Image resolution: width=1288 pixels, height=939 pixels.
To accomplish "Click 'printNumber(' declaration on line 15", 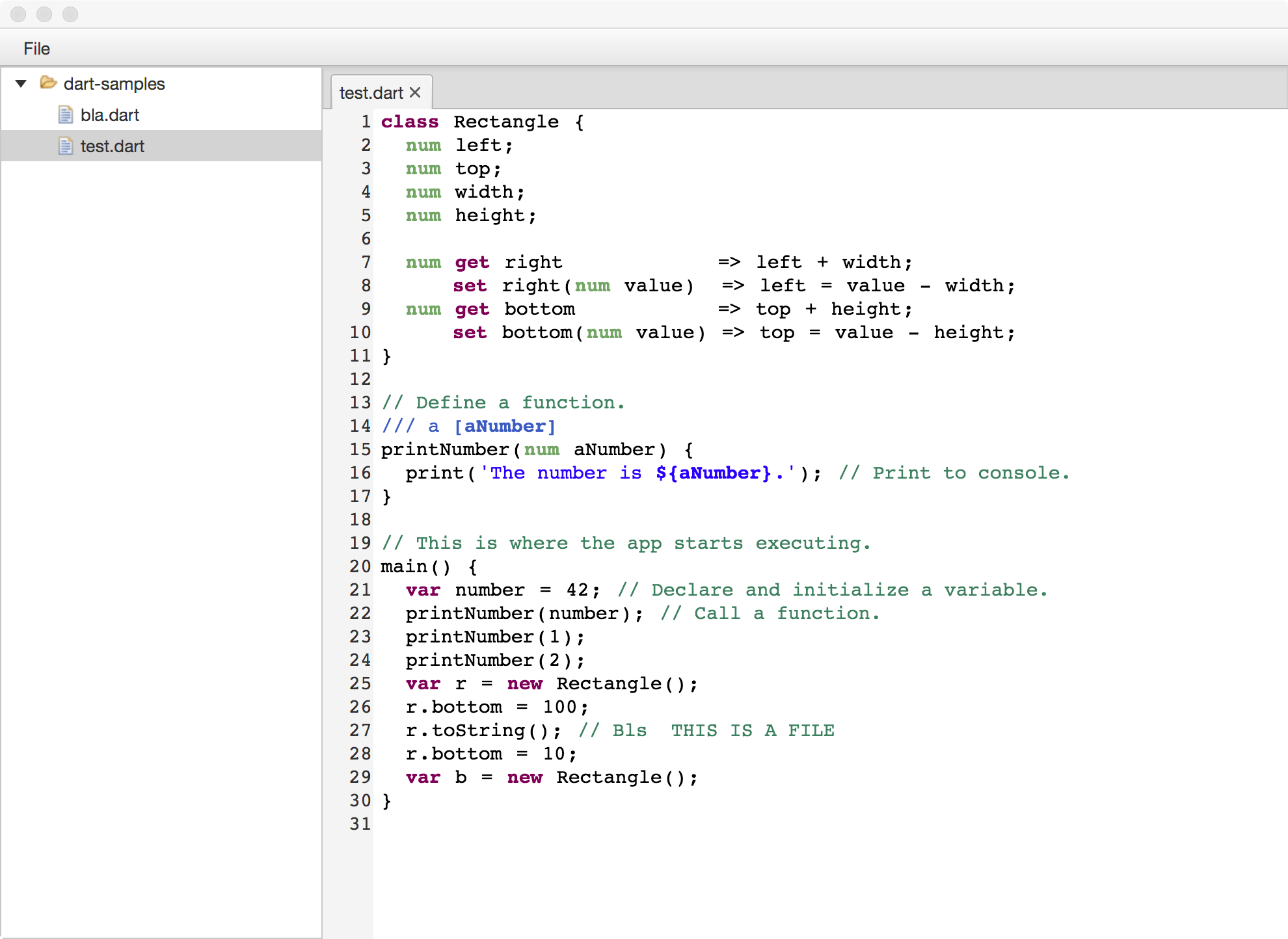I will (451, 449).
